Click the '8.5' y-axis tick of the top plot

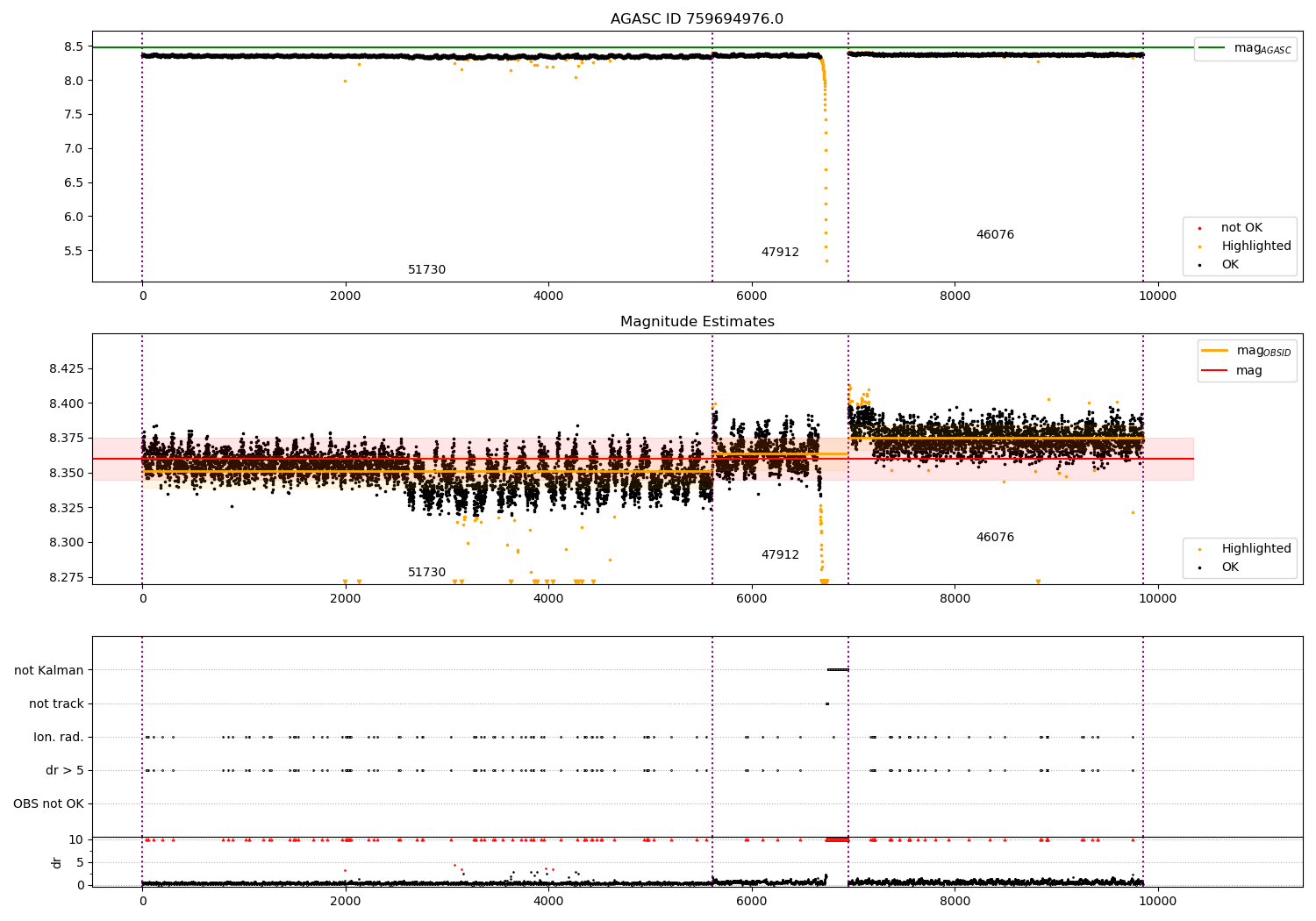click(74, 46)
